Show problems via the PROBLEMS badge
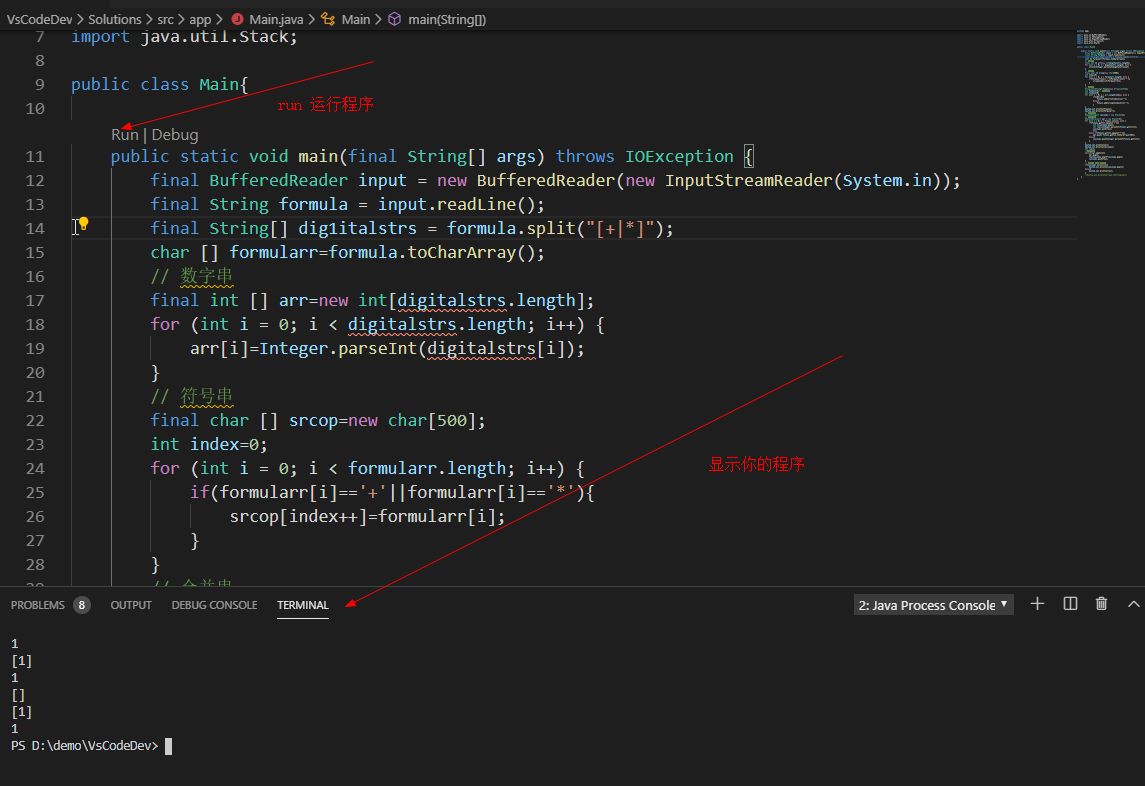The height and width of the screenshot is (786, 1145). (82, 605)
